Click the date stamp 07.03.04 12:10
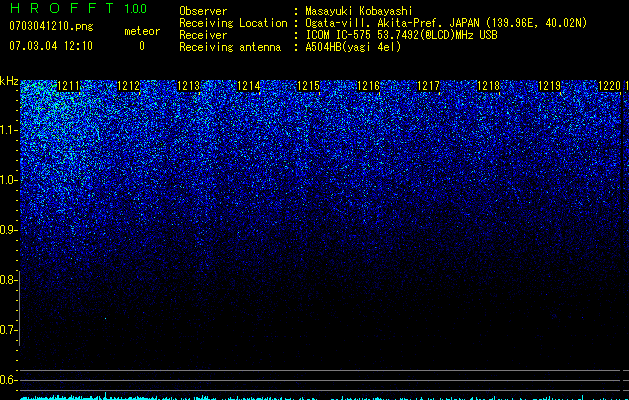This screenshot has height=400, width=629. tap(51, 46)
